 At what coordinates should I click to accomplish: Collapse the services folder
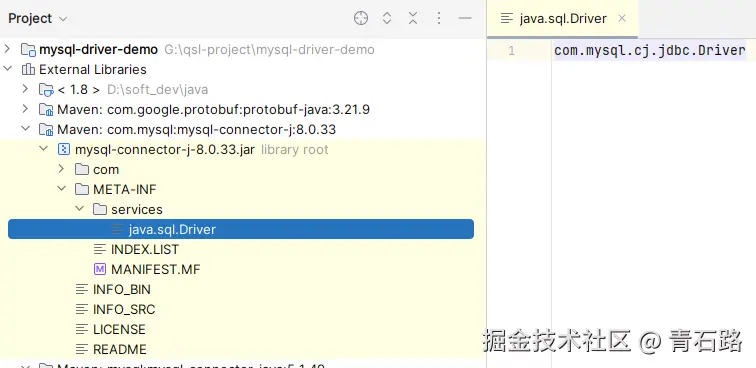coord(79,209)
